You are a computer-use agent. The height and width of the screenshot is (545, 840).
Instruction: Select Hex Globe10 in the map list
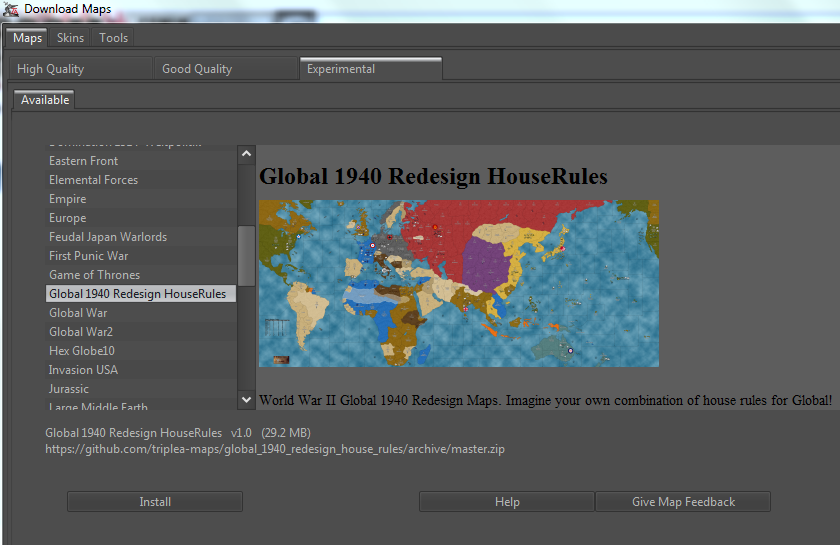coord(140,351)
